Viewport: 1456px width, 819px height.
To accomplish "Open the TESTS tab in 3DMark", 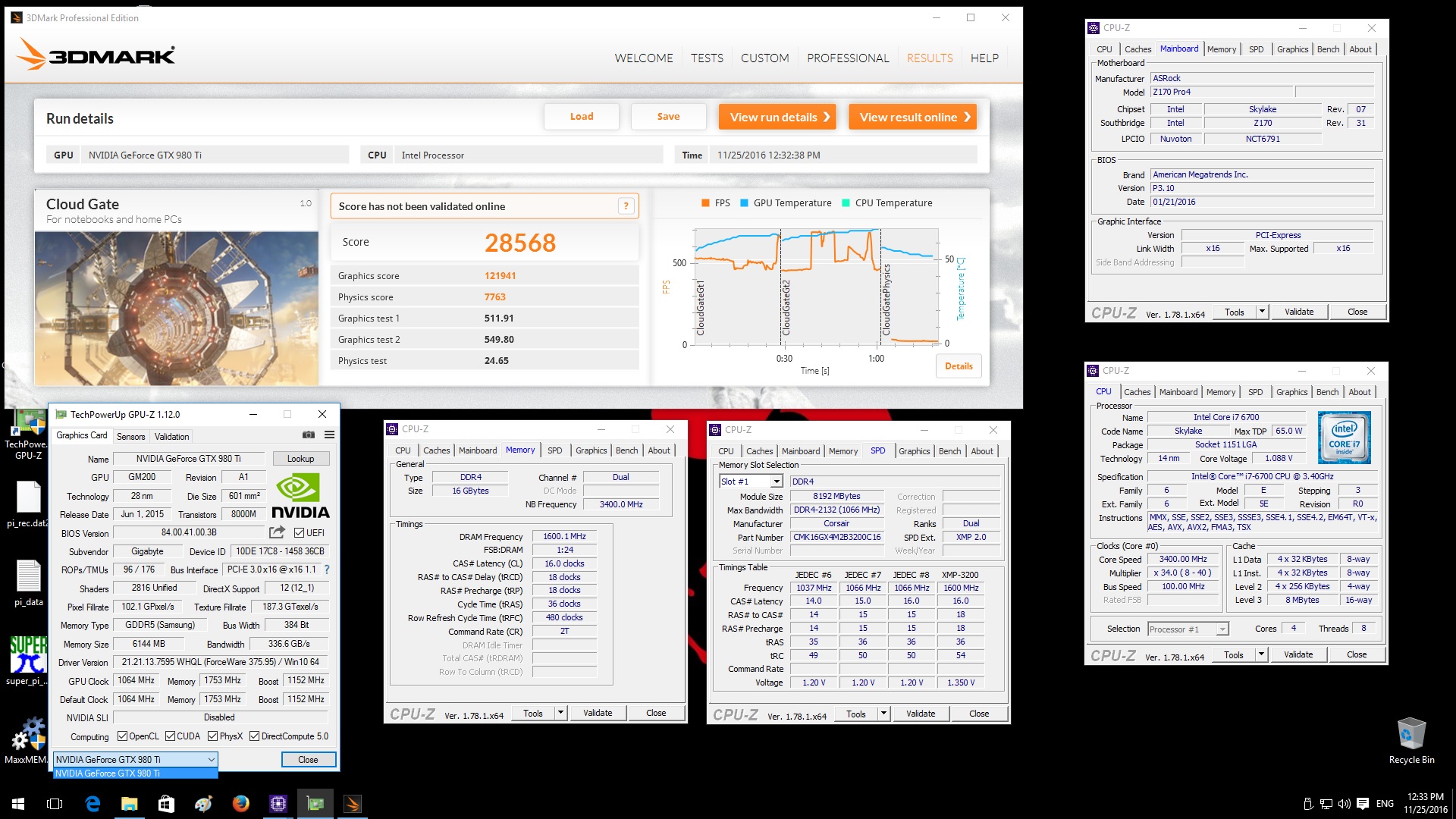I will click(707, 58).
